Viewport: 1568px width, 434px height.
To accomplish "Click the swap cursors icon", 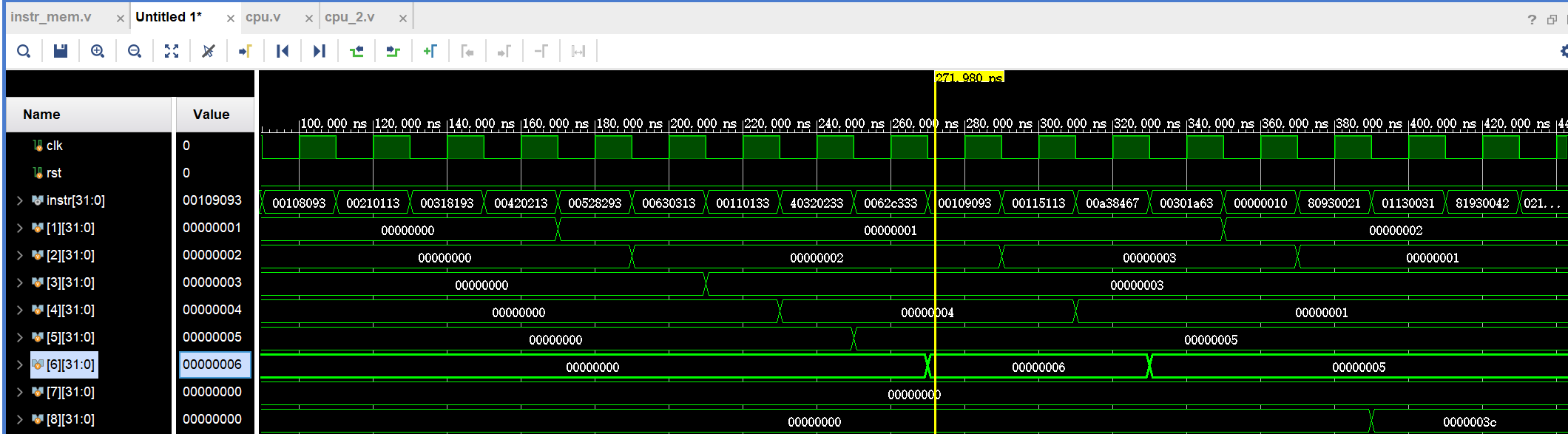I will (578, 51).
